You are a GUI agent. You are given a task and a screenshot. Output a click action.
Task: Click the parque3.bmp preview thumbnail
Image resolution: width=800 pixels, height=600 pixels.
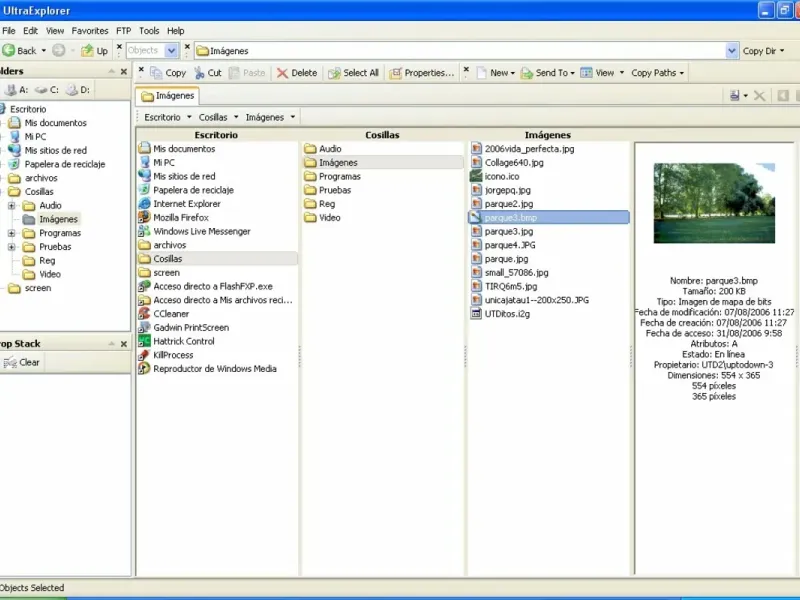pyautogui.click(x=714, y=203)
